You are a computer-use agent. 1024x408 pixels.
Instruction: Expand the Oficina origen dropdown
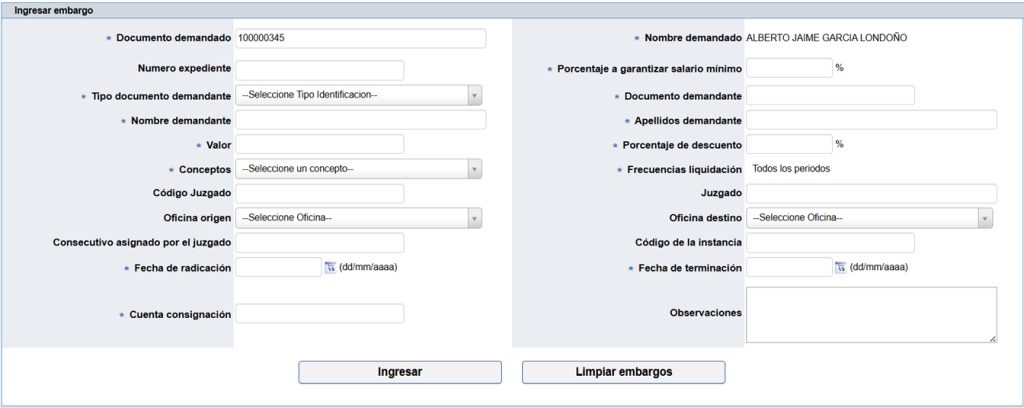tap(359, 218)
